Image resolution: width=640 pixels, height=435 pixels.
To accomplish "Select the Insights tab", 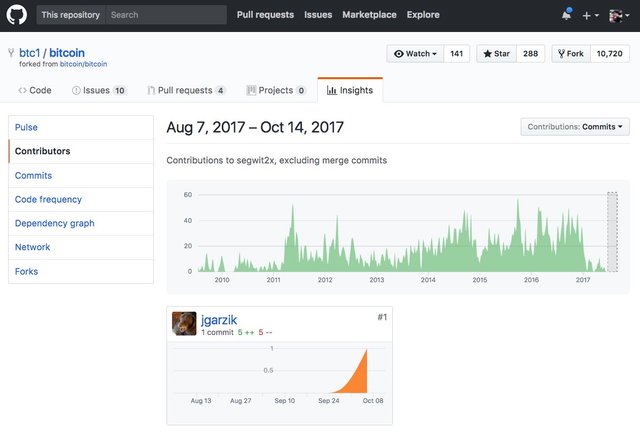I will (x=350, y=90).
